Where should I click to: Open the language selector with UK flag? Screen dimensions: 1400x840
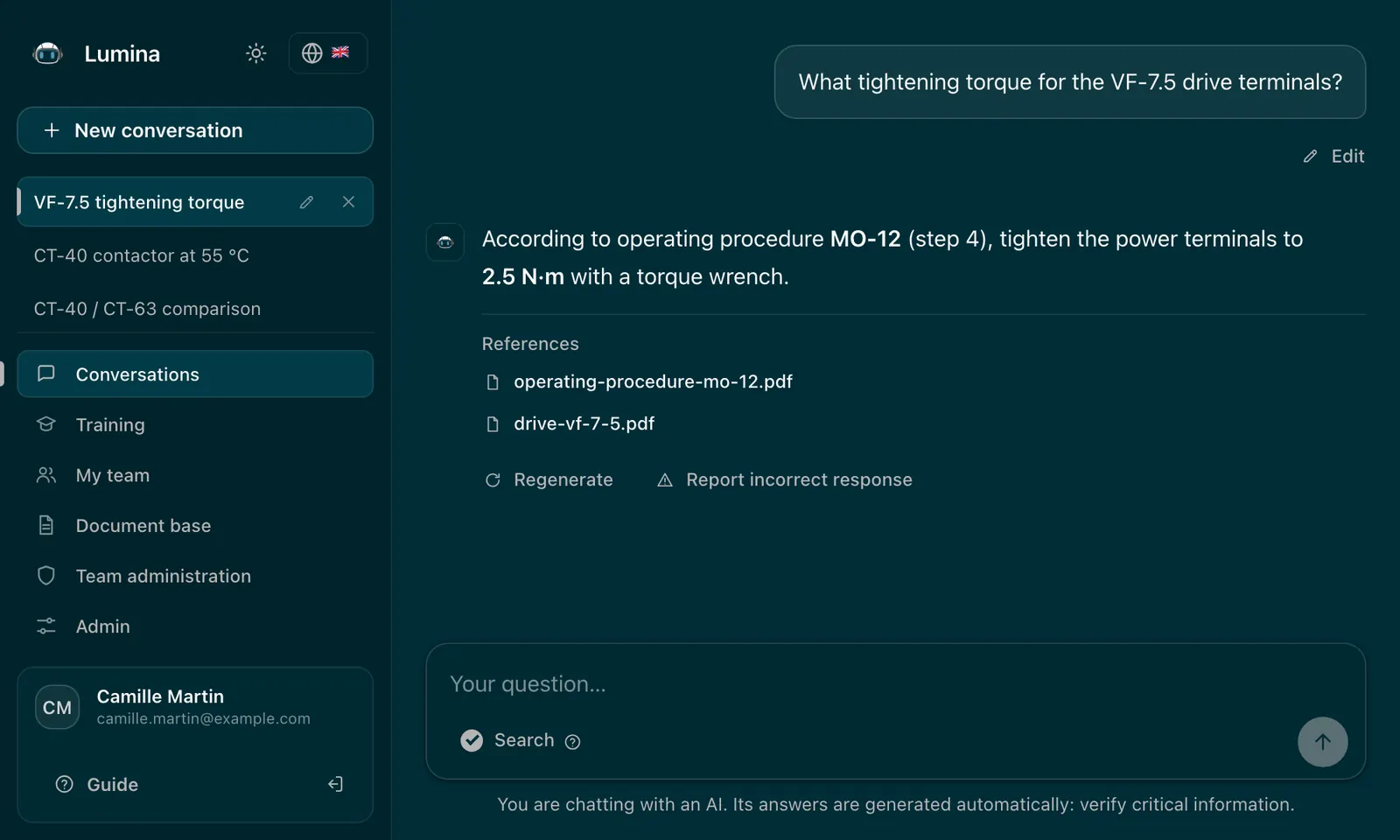click(x=327, y=53)
